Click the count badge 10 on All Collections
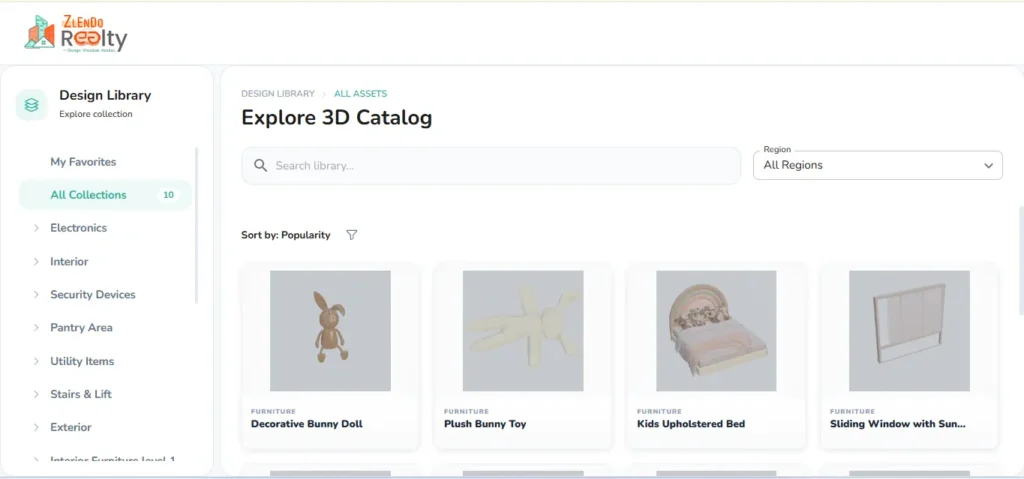The height and width of the screenshot is (479, 1024). tap(168, 195)
